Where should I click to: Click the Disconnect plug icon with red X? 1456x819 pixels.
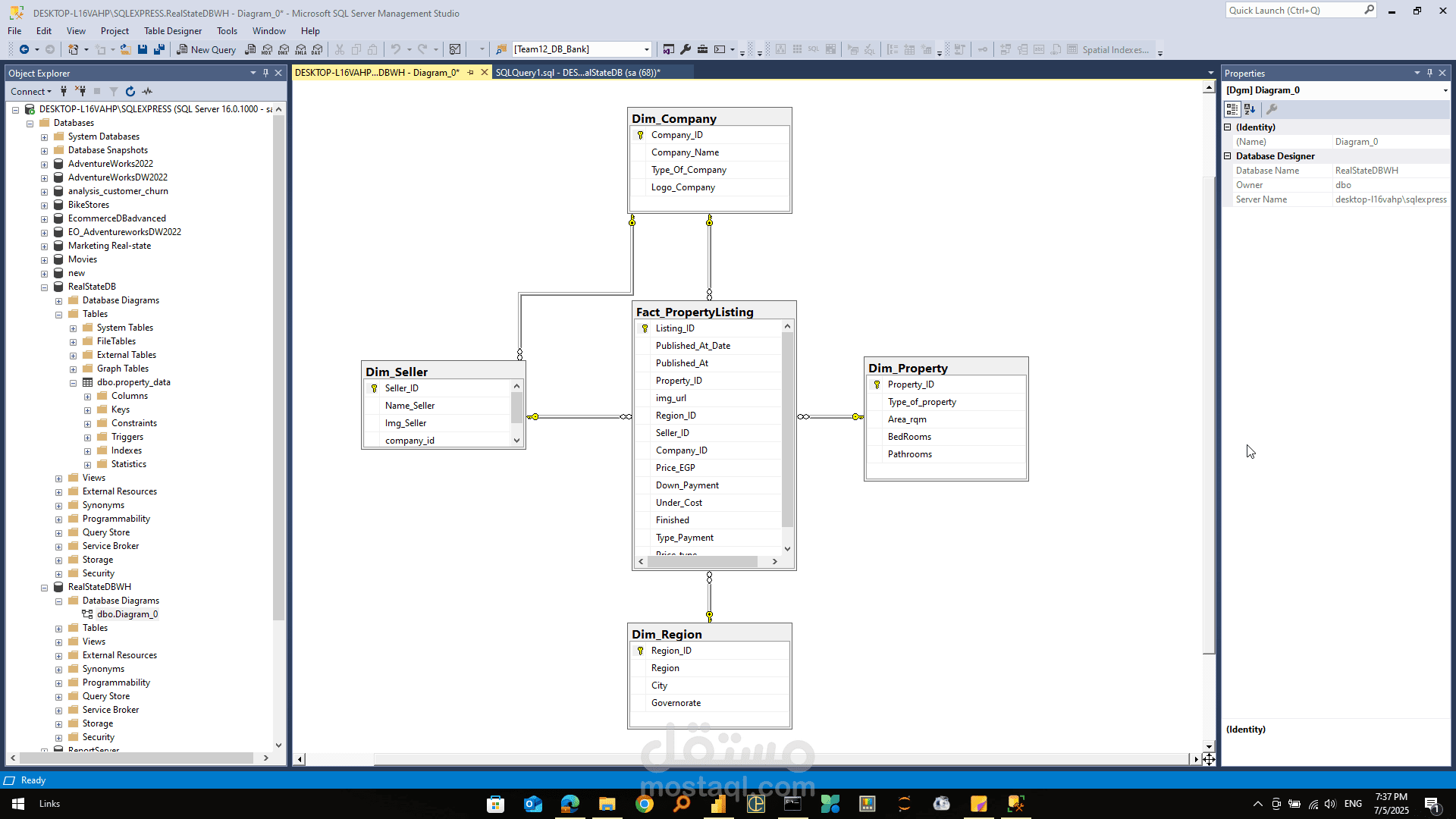coord(80,91)
